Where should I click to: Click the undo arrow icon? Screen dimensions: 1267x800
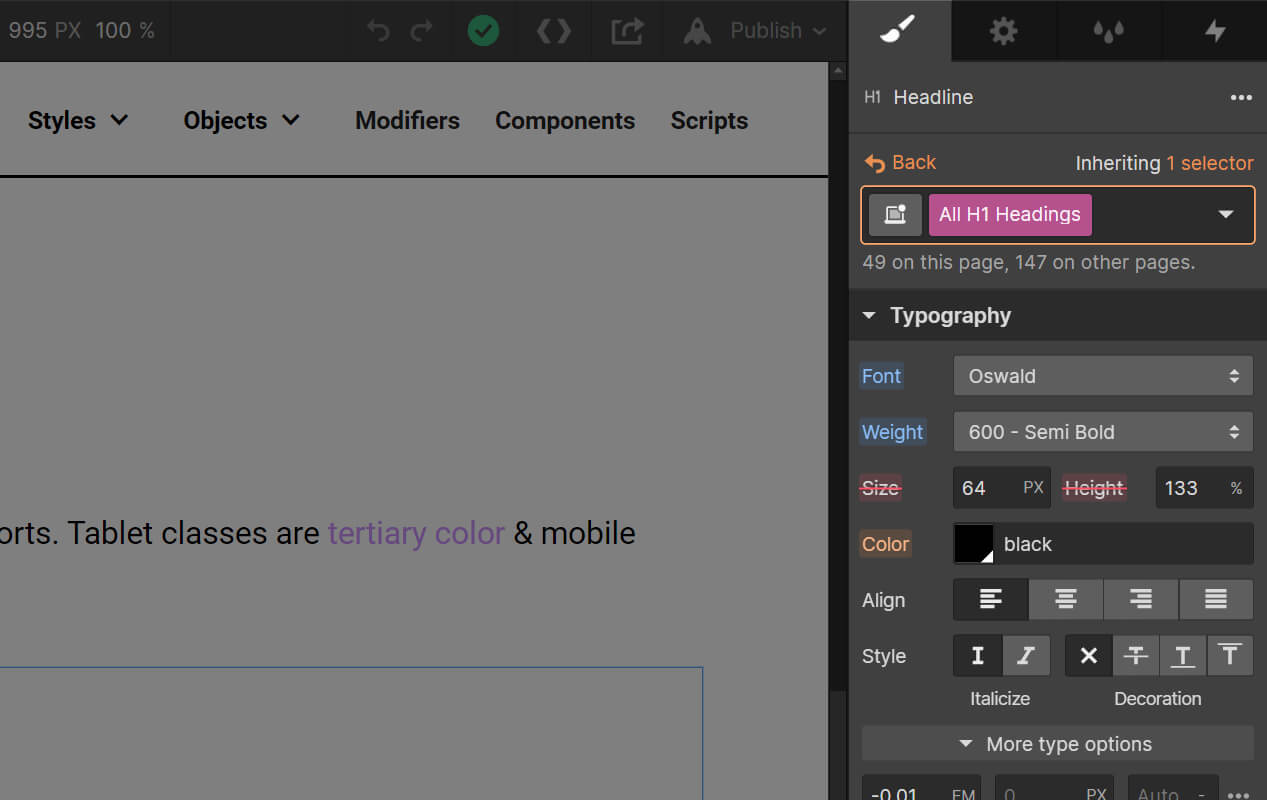tap(378, 31)
